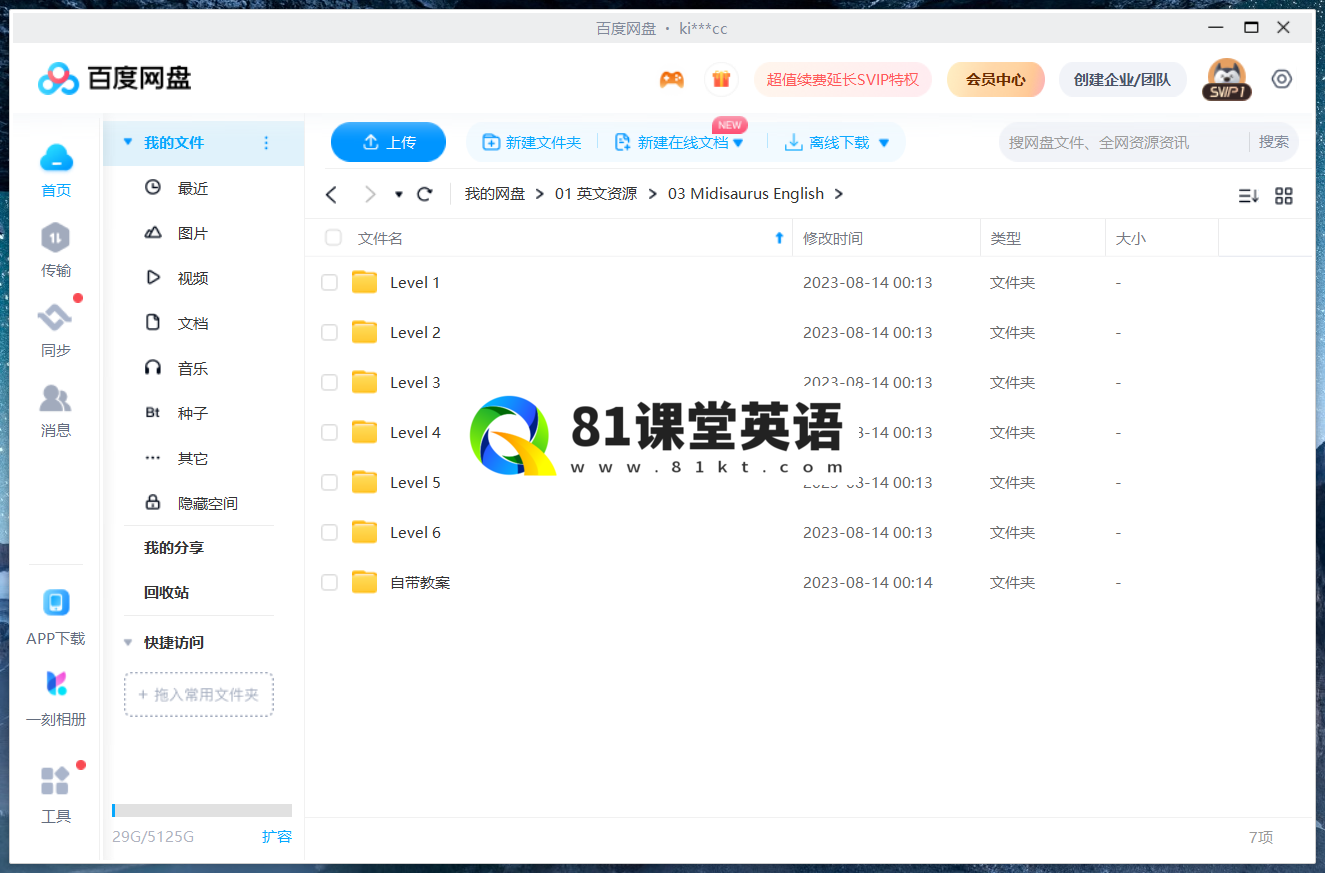Open the 自带教案 folder icon

click(x=365, y=582)
